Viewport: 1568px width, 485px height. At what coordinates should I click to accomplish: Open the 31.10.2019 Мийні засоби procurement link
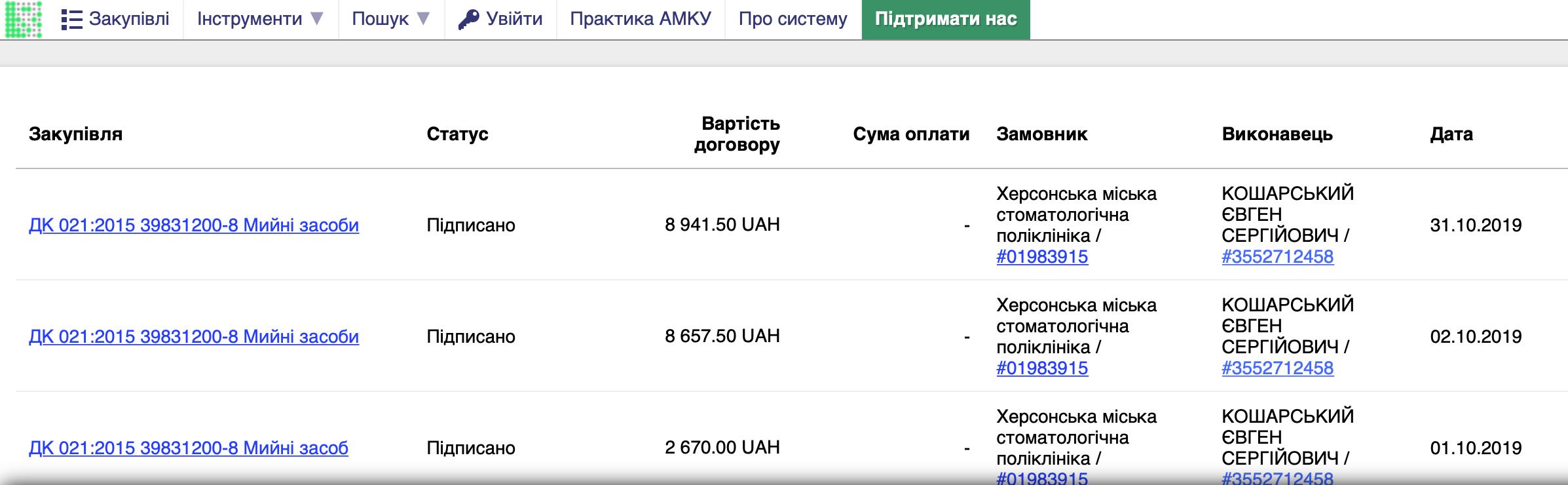coord(194,225)
